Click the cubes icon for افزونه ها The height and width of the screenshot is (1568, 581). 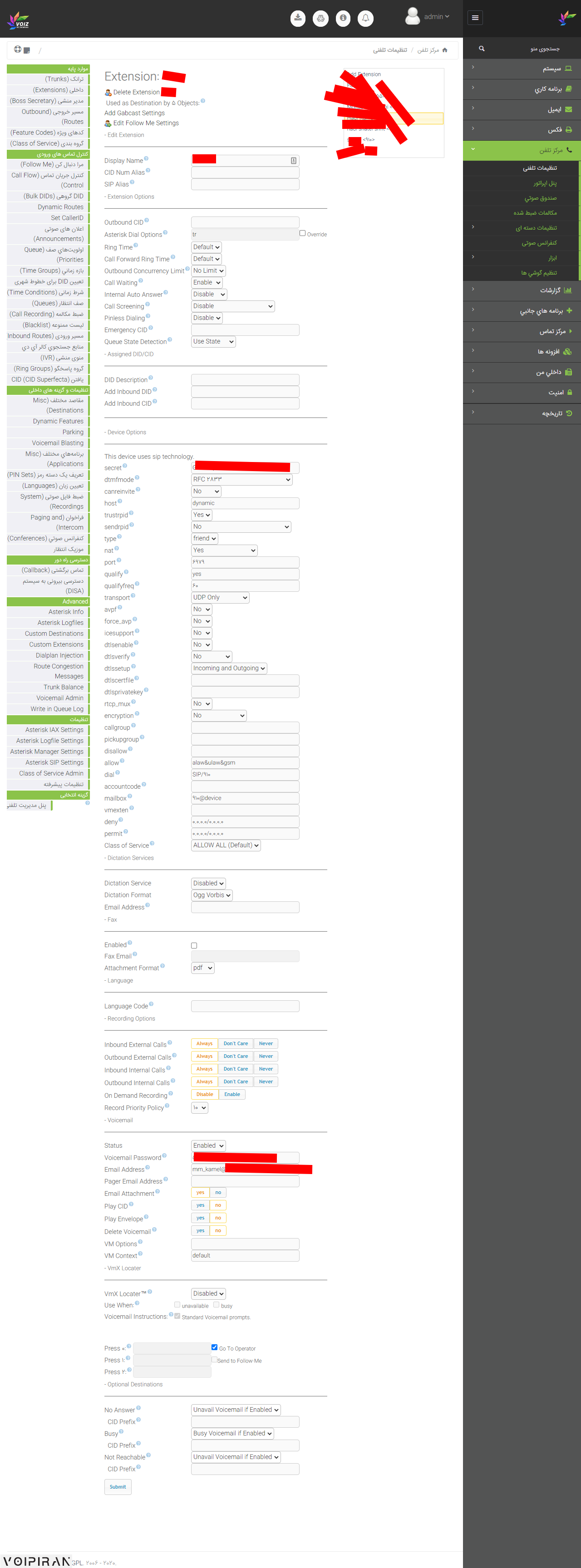tap(567, 351)
